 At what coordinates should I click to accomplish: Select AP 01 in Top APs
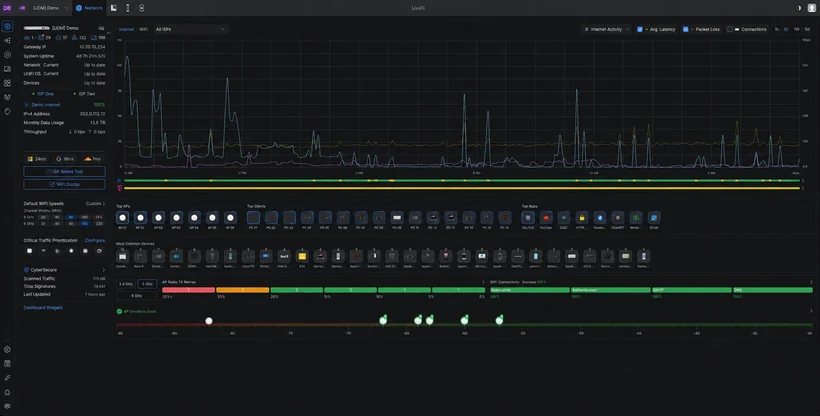click(122, 218)
